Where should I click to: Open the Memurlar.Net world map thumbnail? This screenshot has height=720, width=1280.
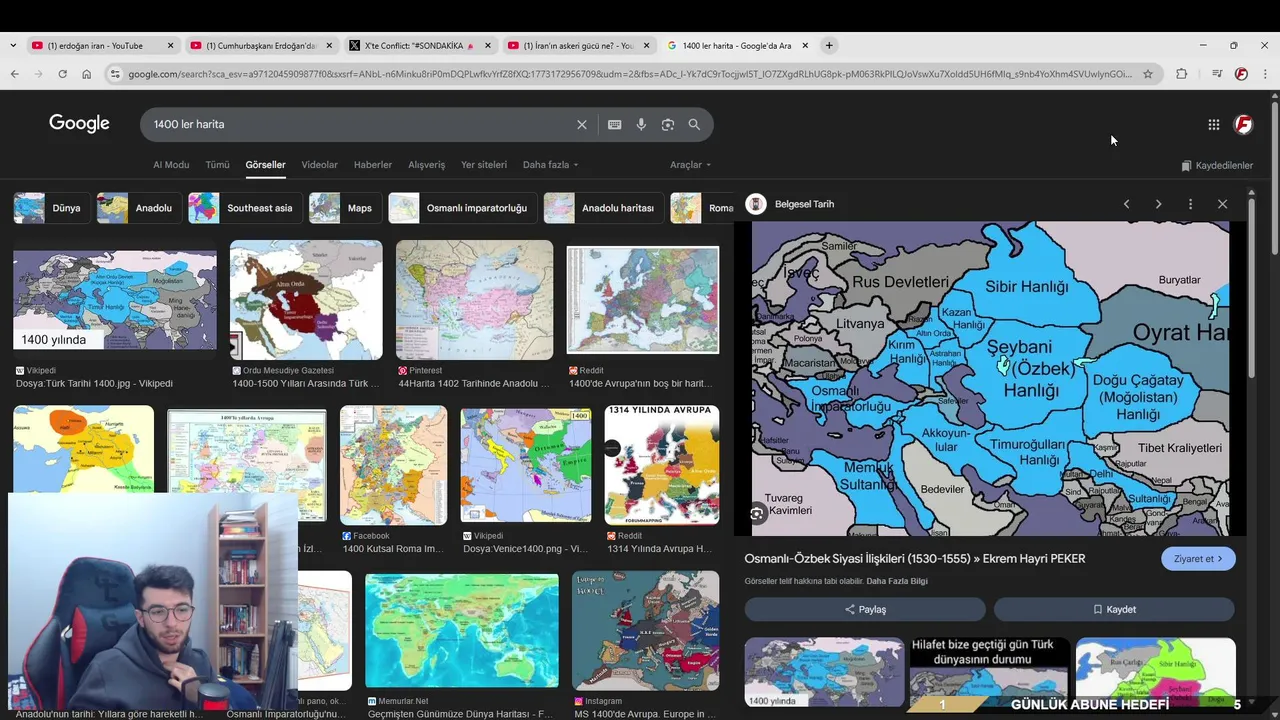[462, 630]
